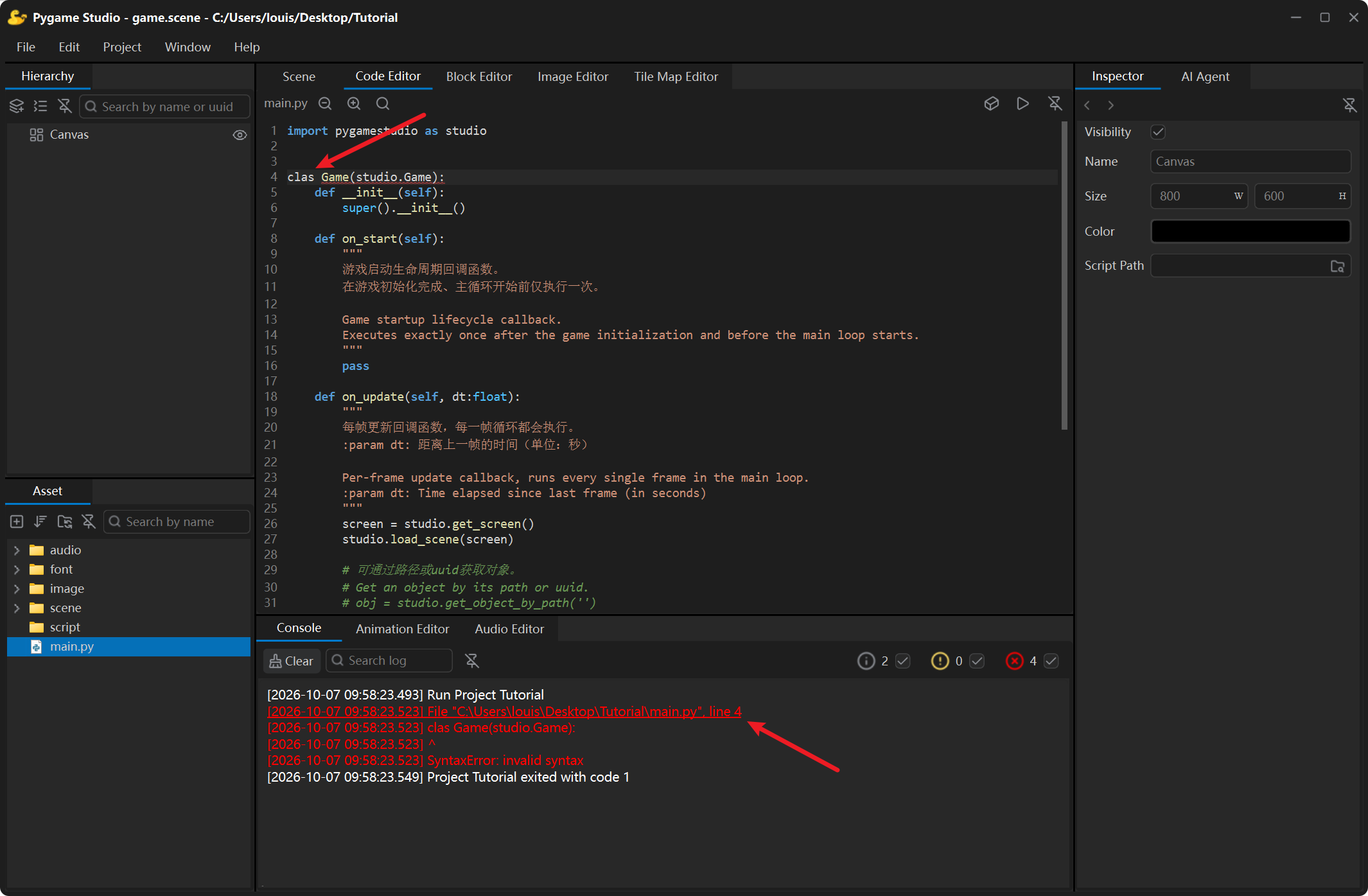The width and height of the screenshot is (1368, 896).
Task: Click the list tree icon in Hierarchy toolbar
Action: pyautogui.click(x=40, y=106)
